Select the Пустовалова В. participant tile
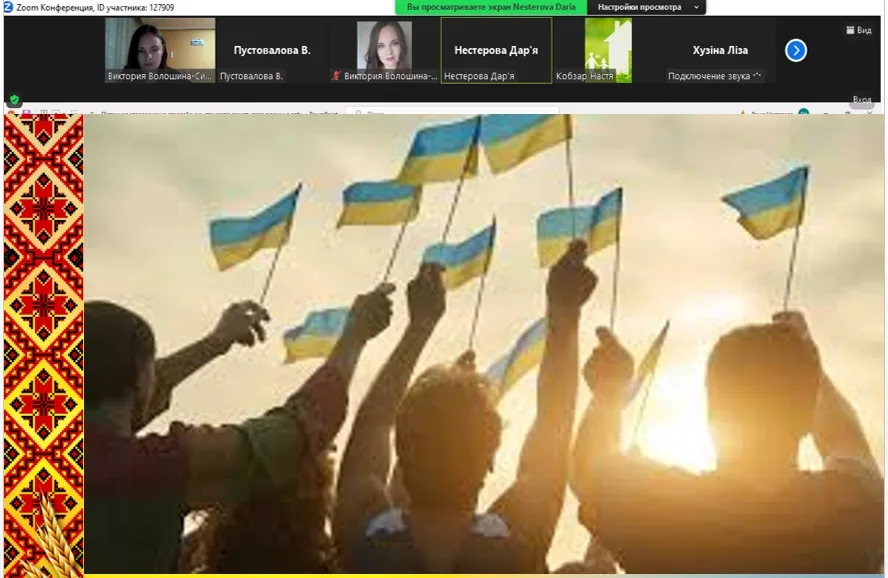The width and height of the screenshot is (888, 578). 272,50
